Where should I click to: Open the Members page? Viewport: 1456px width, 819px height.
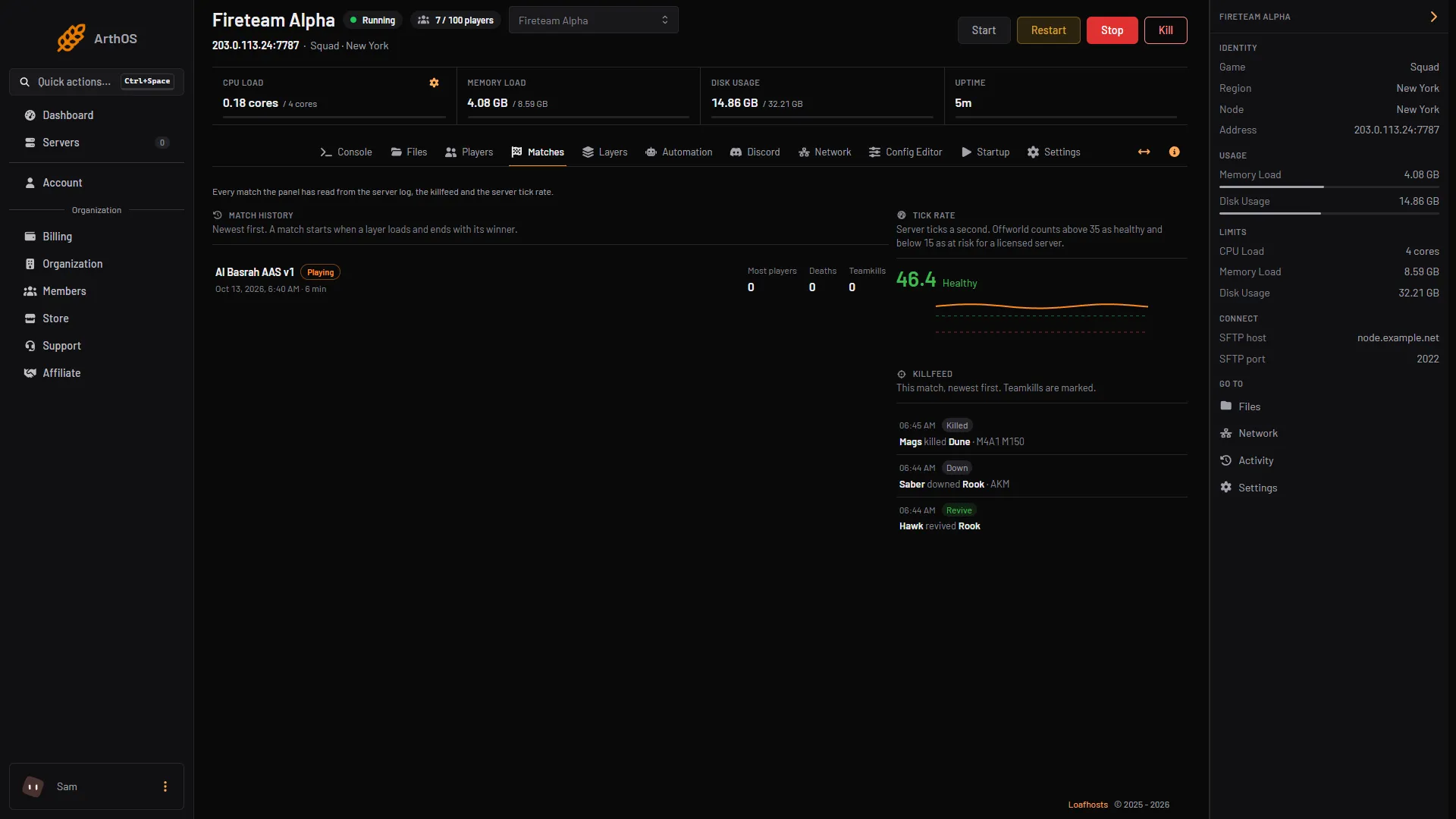point(96,291)
